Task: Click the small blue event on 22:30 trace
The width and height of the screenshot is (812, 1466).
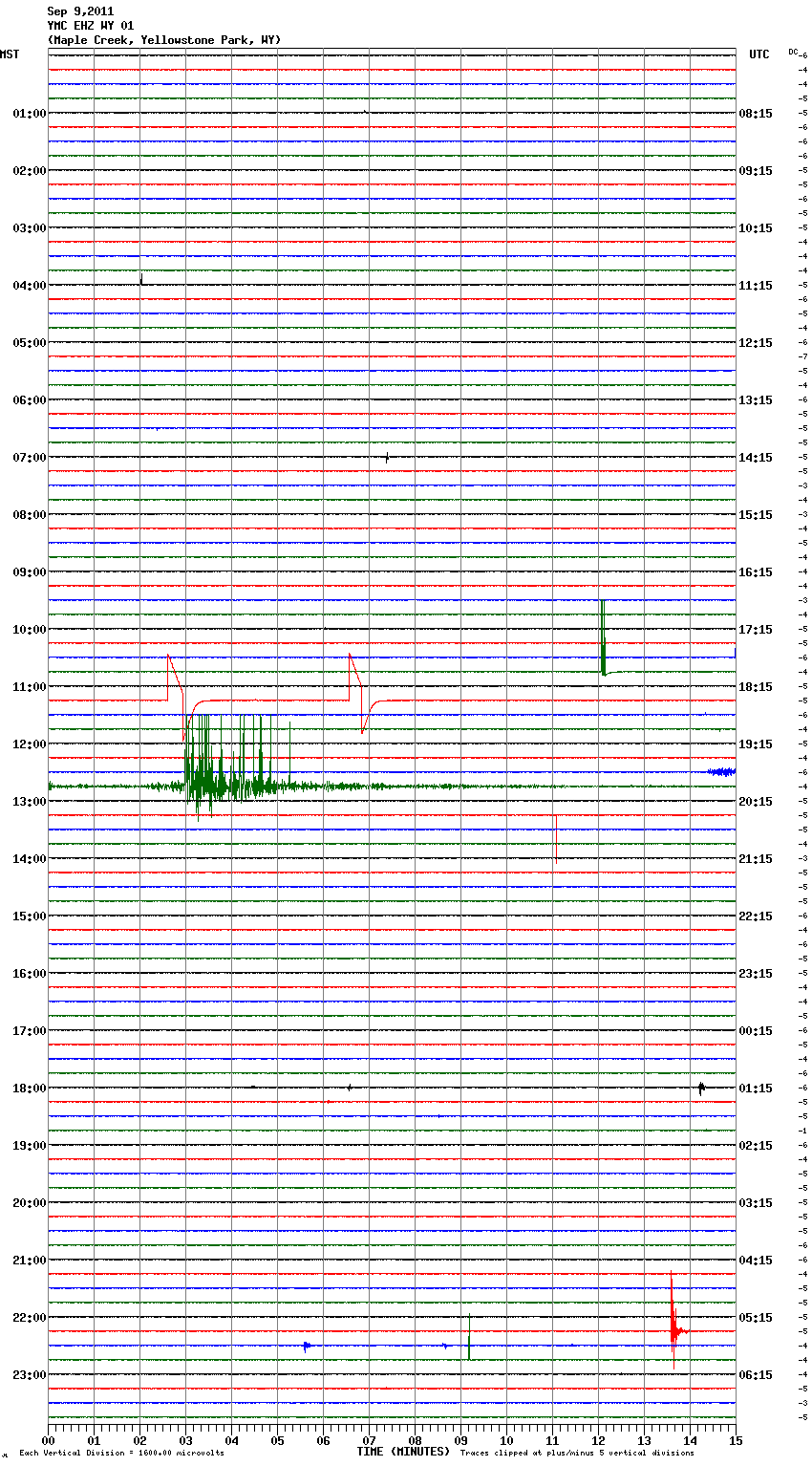Action: 306,1346
